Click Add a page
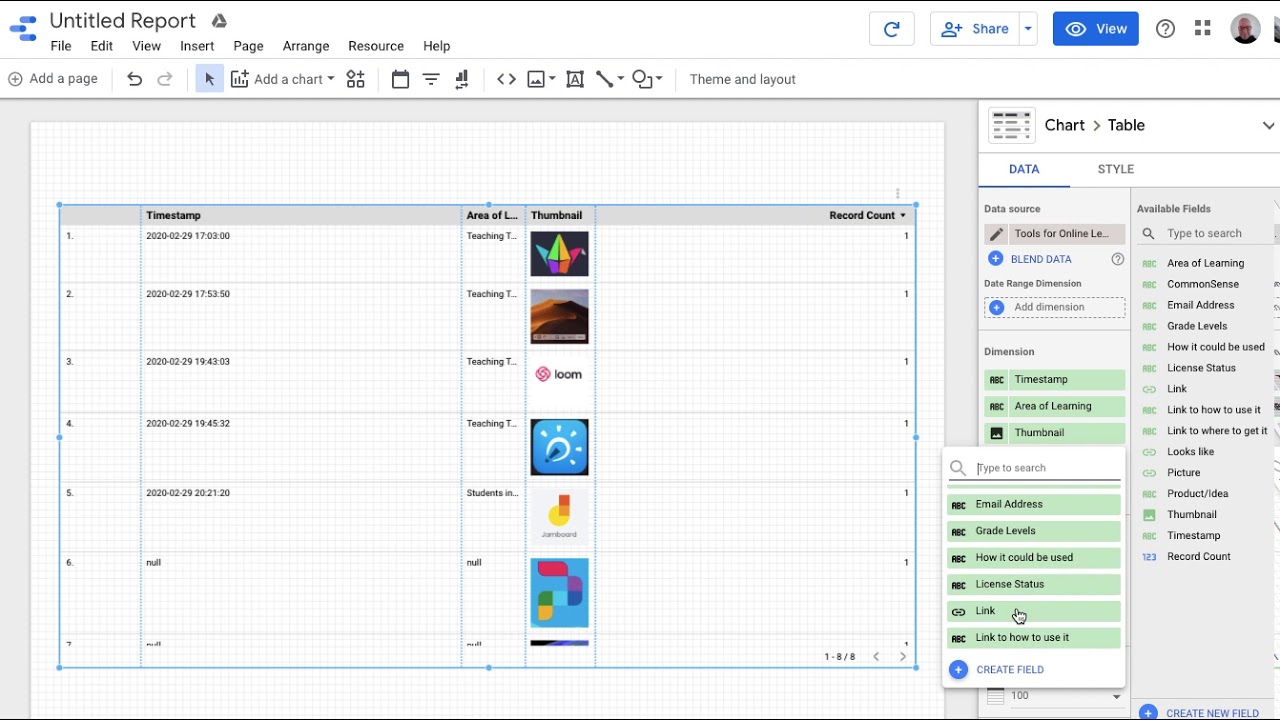 [53, 79]
